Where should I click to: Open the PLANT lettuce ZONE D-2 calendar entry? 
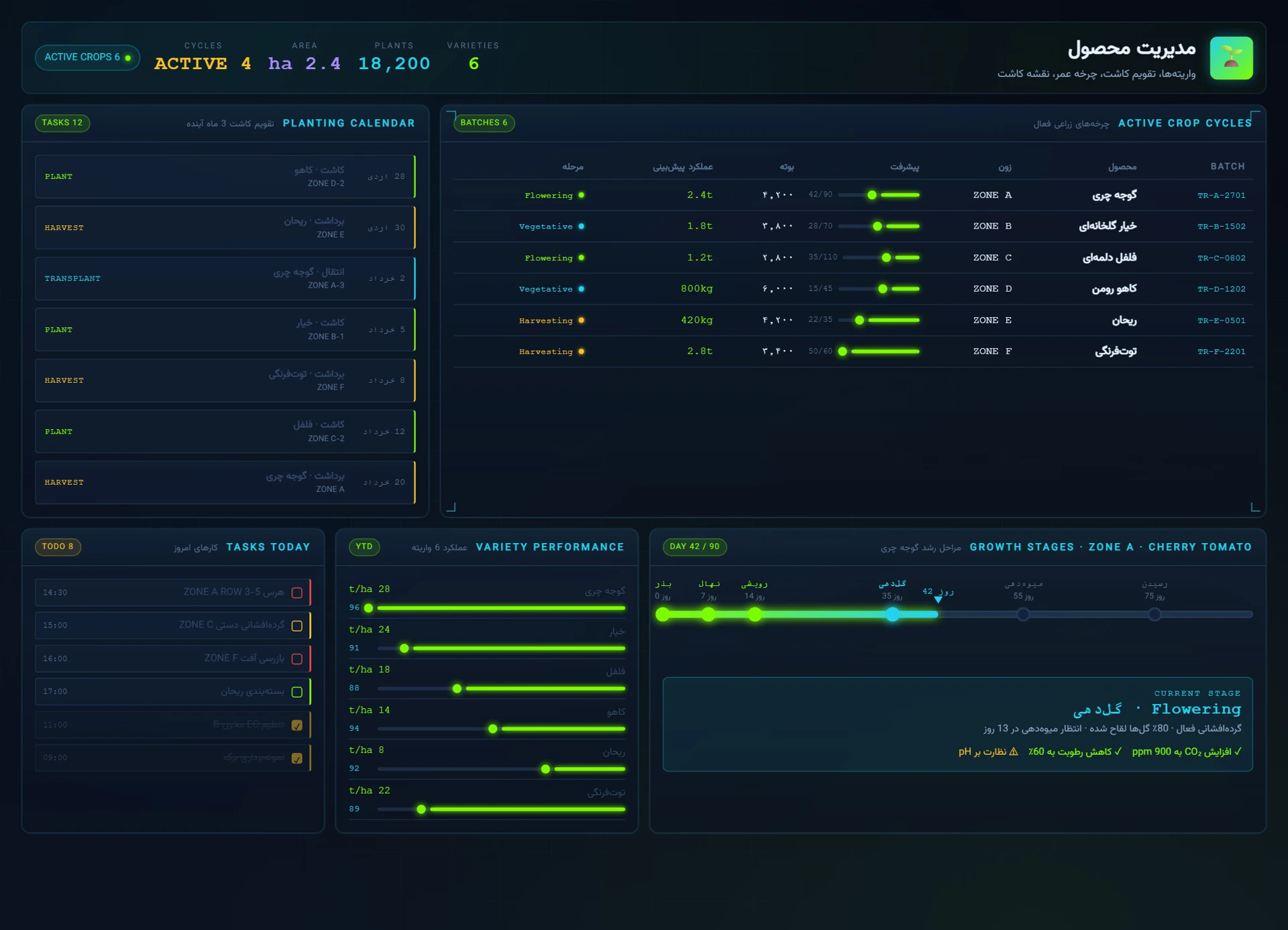pos(225,176)
